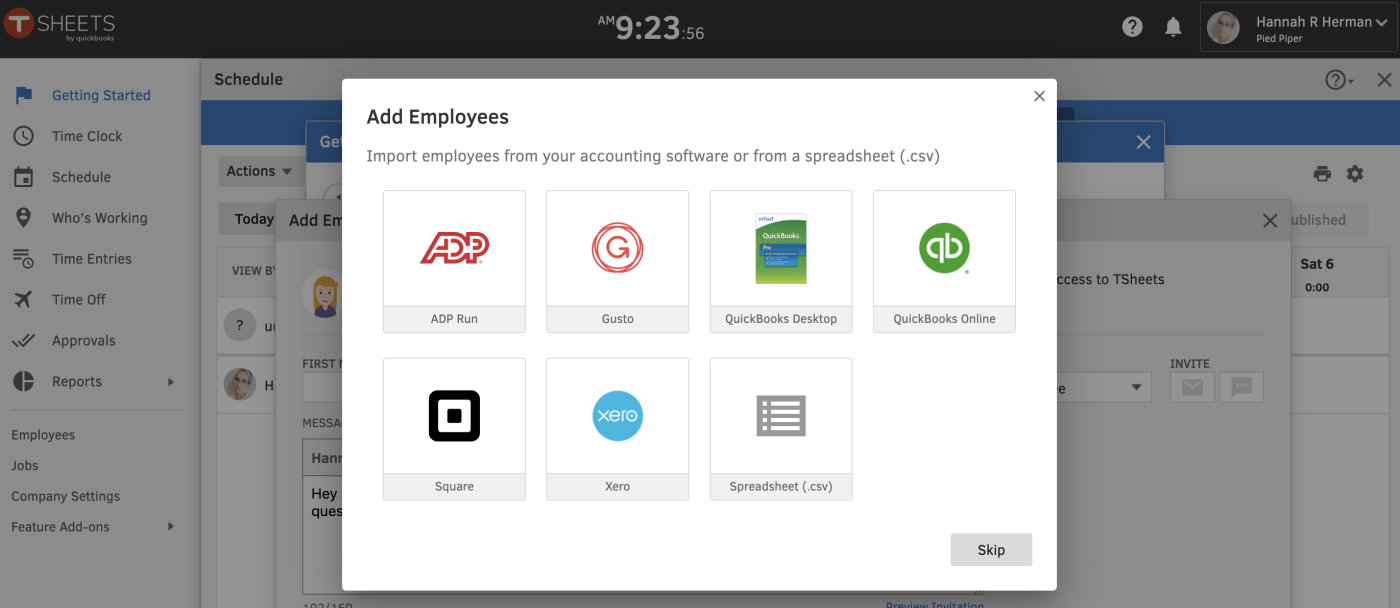Open Getting Started in the sidebar
The image size is (1400, 608).
[101, 95]
